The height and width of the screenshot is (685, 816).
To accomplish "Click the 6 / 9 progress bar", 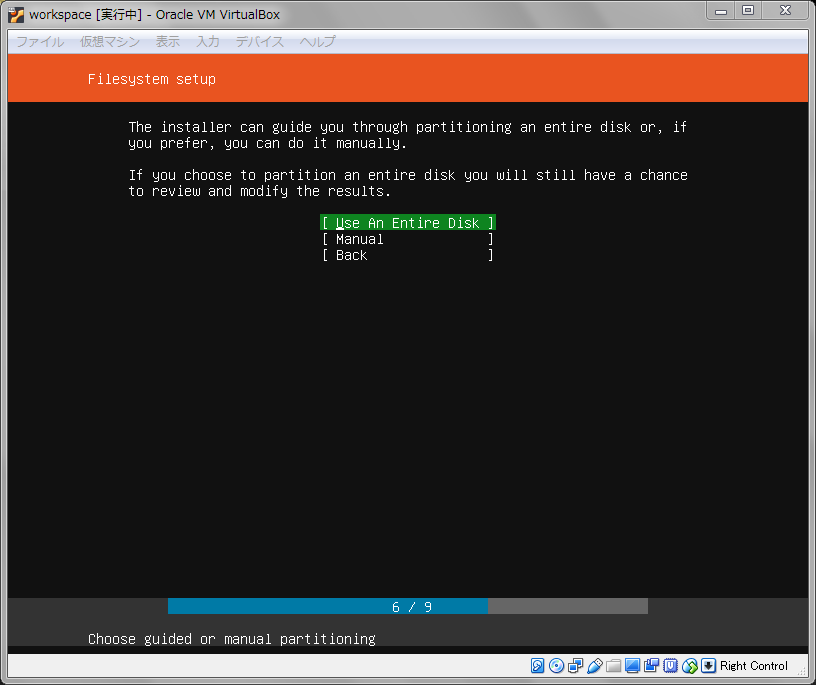I will [x=407, y=606].
